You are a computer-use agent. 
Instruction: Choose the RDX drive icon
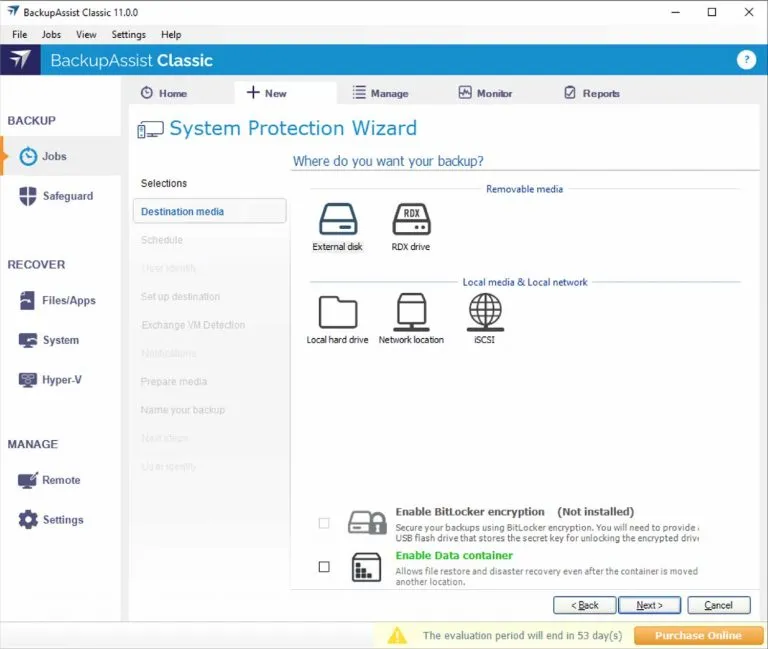(x=411, y=219)
